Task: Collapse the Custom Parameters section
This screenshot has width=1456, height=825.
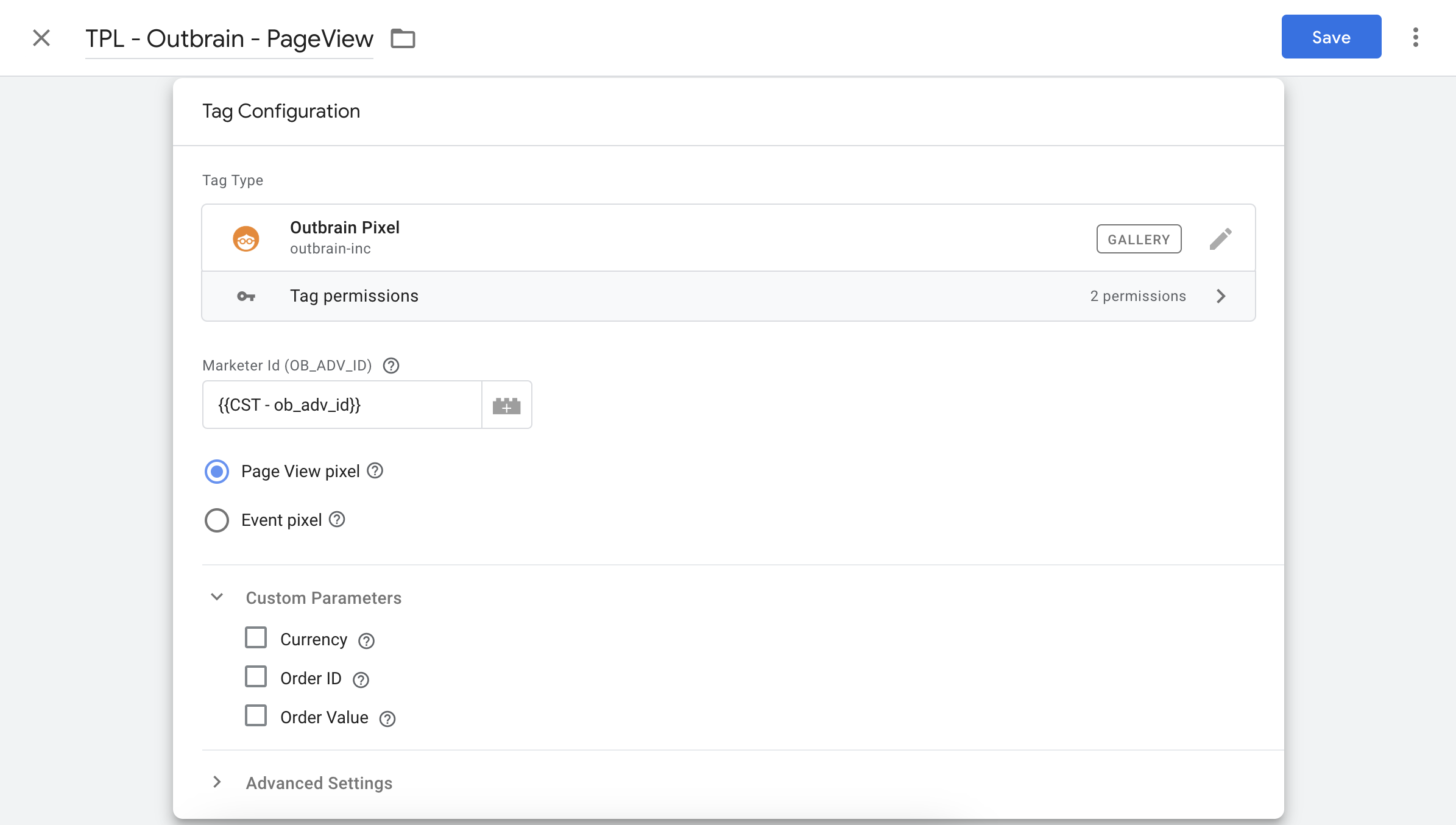Action: [x=216, y=597]
